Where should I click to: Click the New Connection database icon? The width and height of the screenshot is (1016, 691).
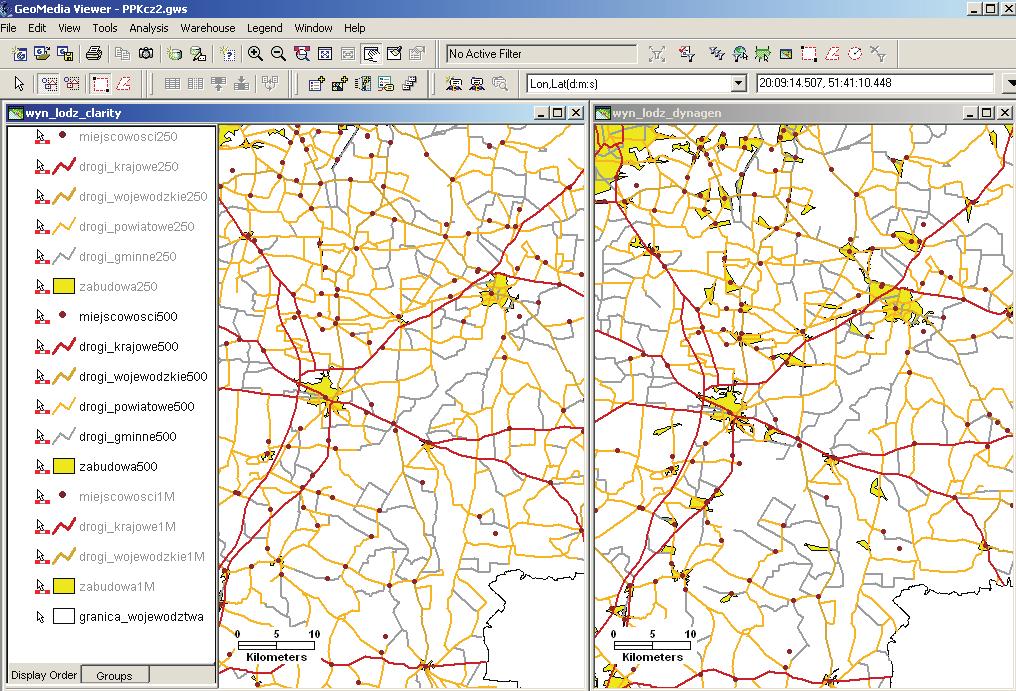pos(174,53)
